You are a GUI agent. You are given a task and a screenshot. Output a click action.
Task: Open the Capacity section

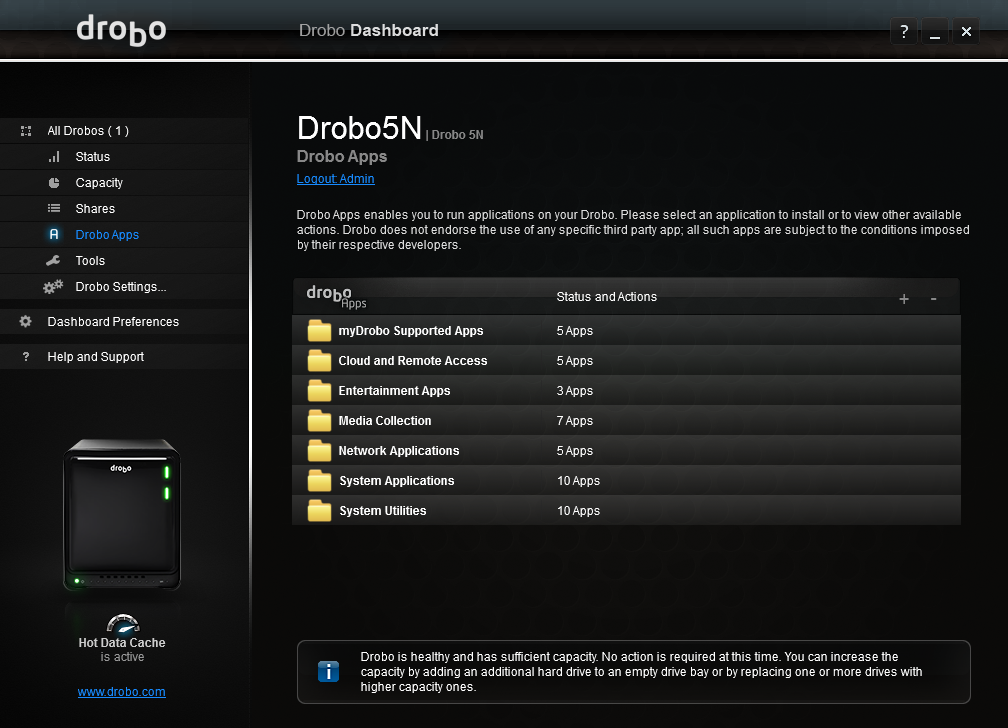[x=123, y=183]
